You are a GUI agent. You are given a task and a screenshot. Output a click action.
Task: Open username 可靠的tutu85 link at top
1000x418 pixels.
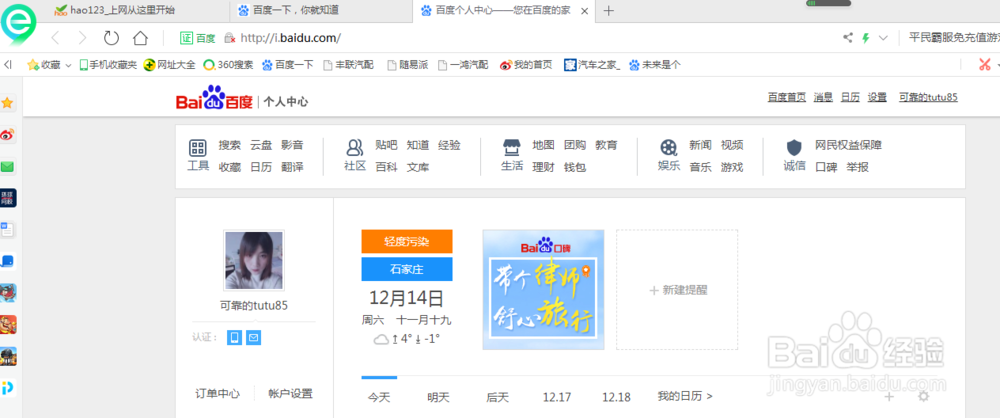tap(928, 97)
